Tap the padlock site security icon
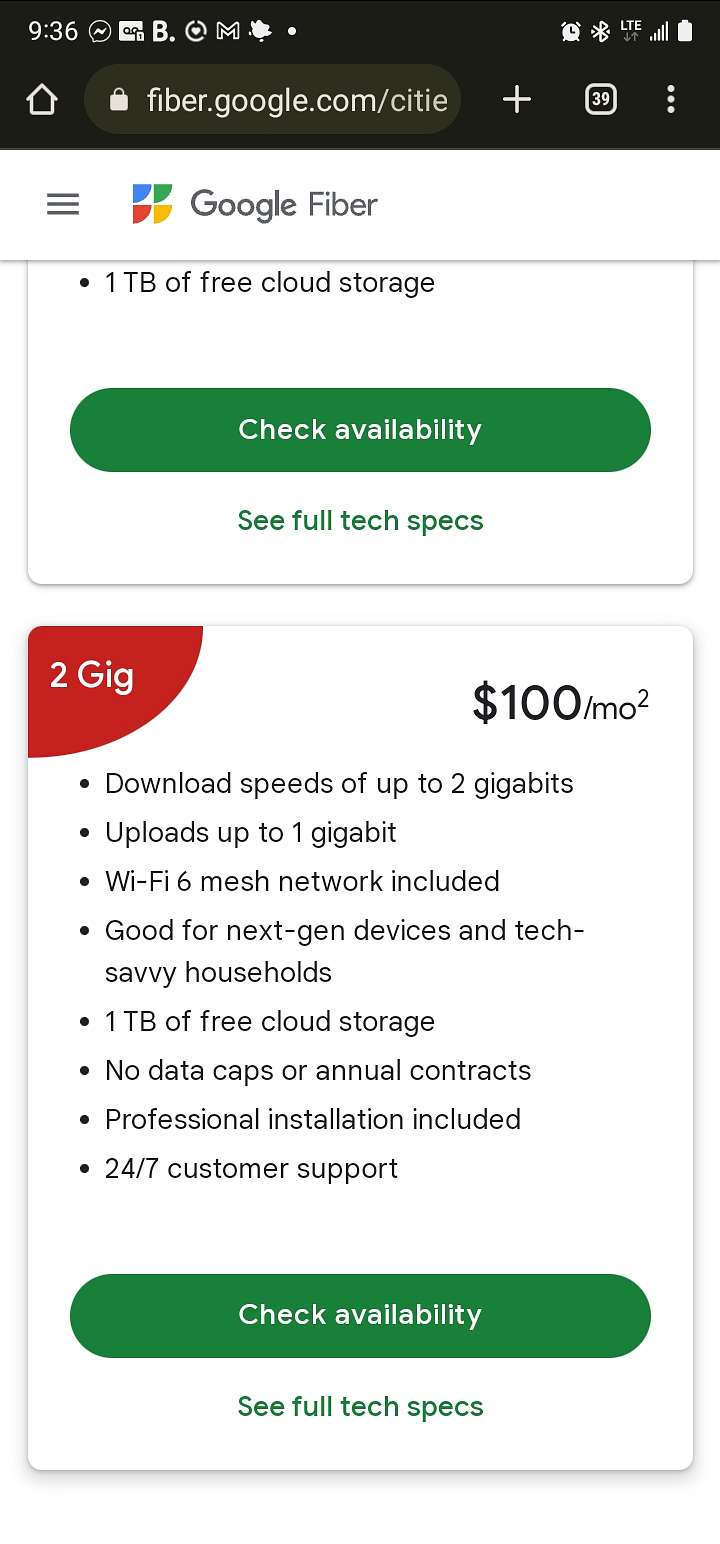 [119, 100]
